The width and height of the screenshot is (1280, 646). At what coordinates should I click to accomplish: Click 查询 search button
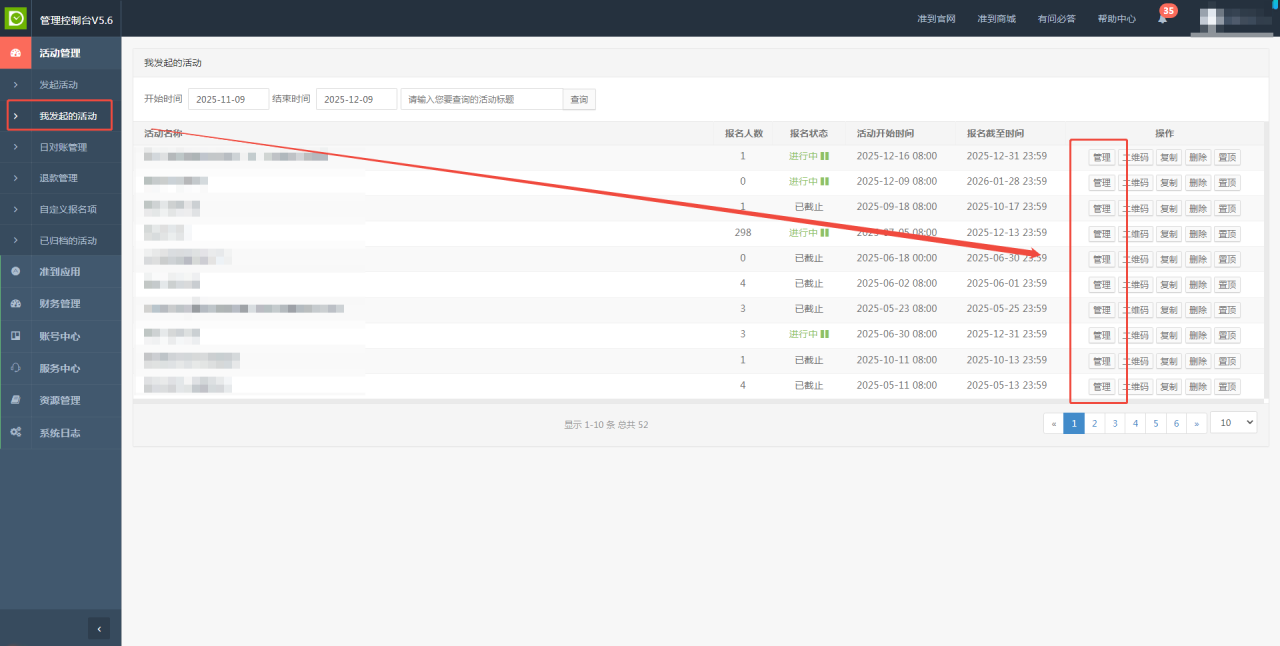(579, 99)
